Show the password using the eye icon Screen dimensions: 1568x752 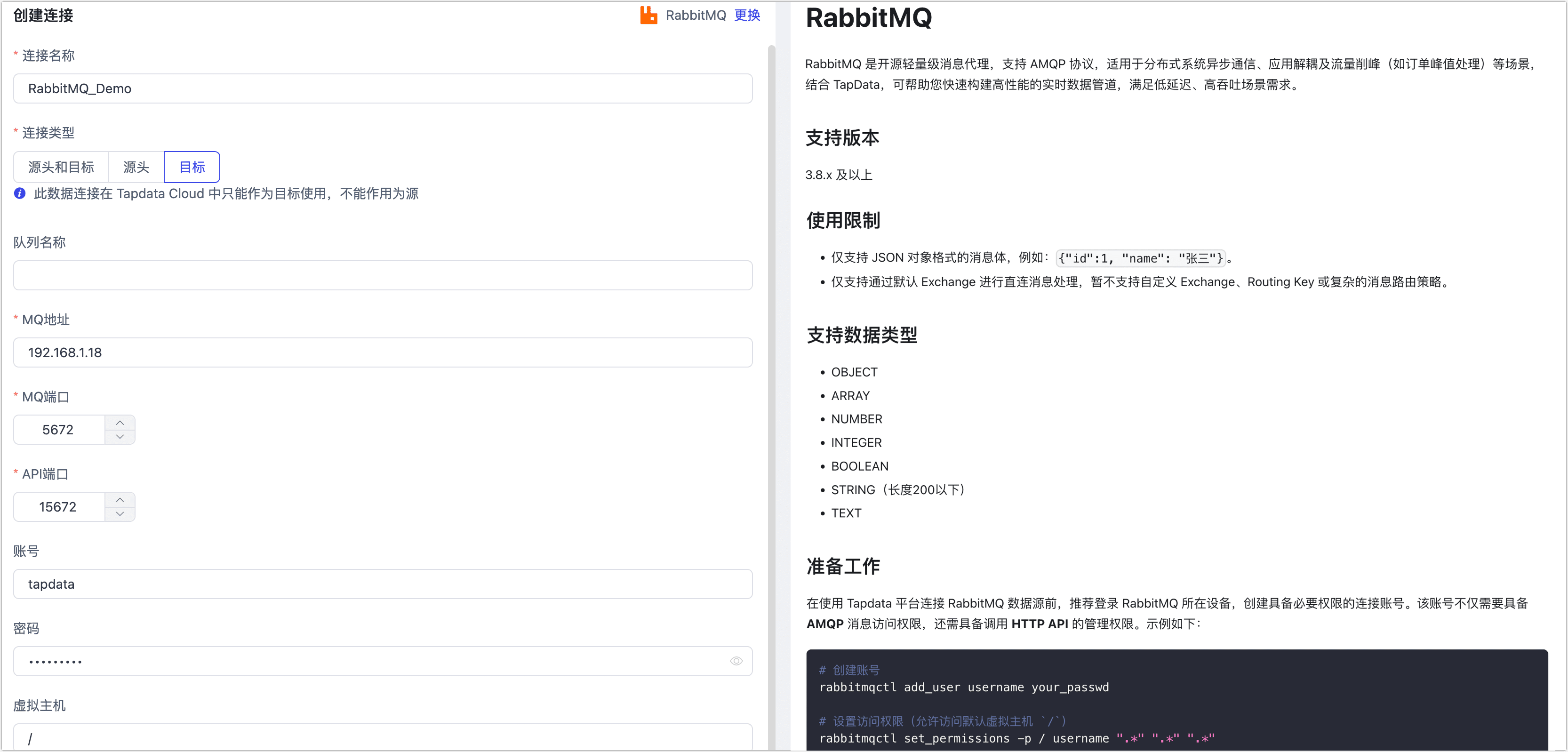click(x=736, y=661)
